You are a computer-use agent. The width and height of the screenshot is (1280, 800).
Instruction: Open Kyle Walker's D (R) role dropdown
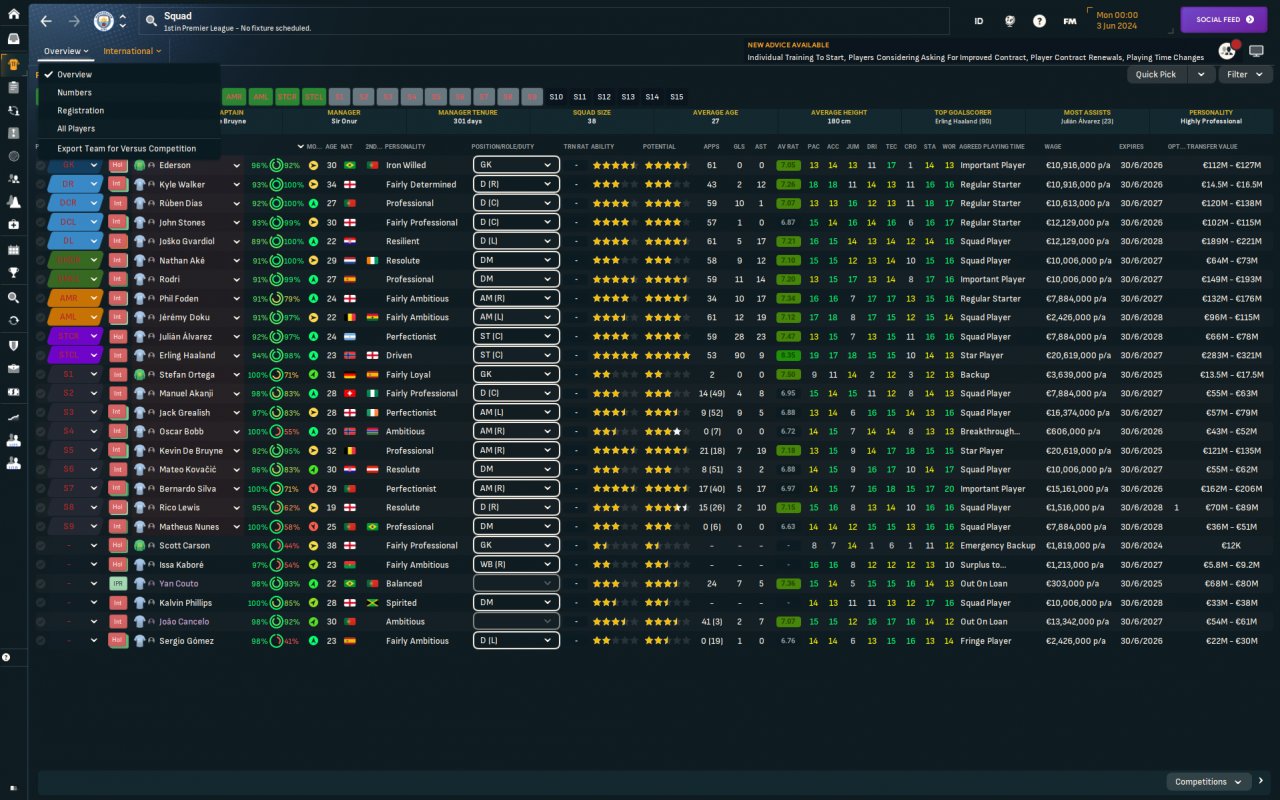(x=516, y=184)
